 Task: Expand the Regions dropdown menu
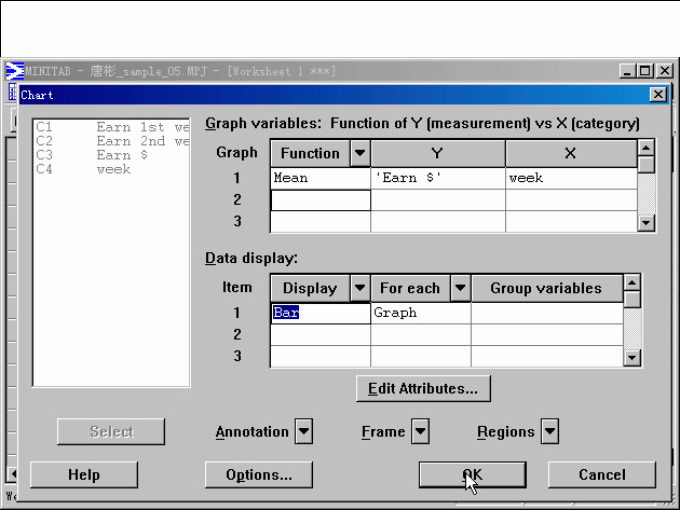pos(549,432)
